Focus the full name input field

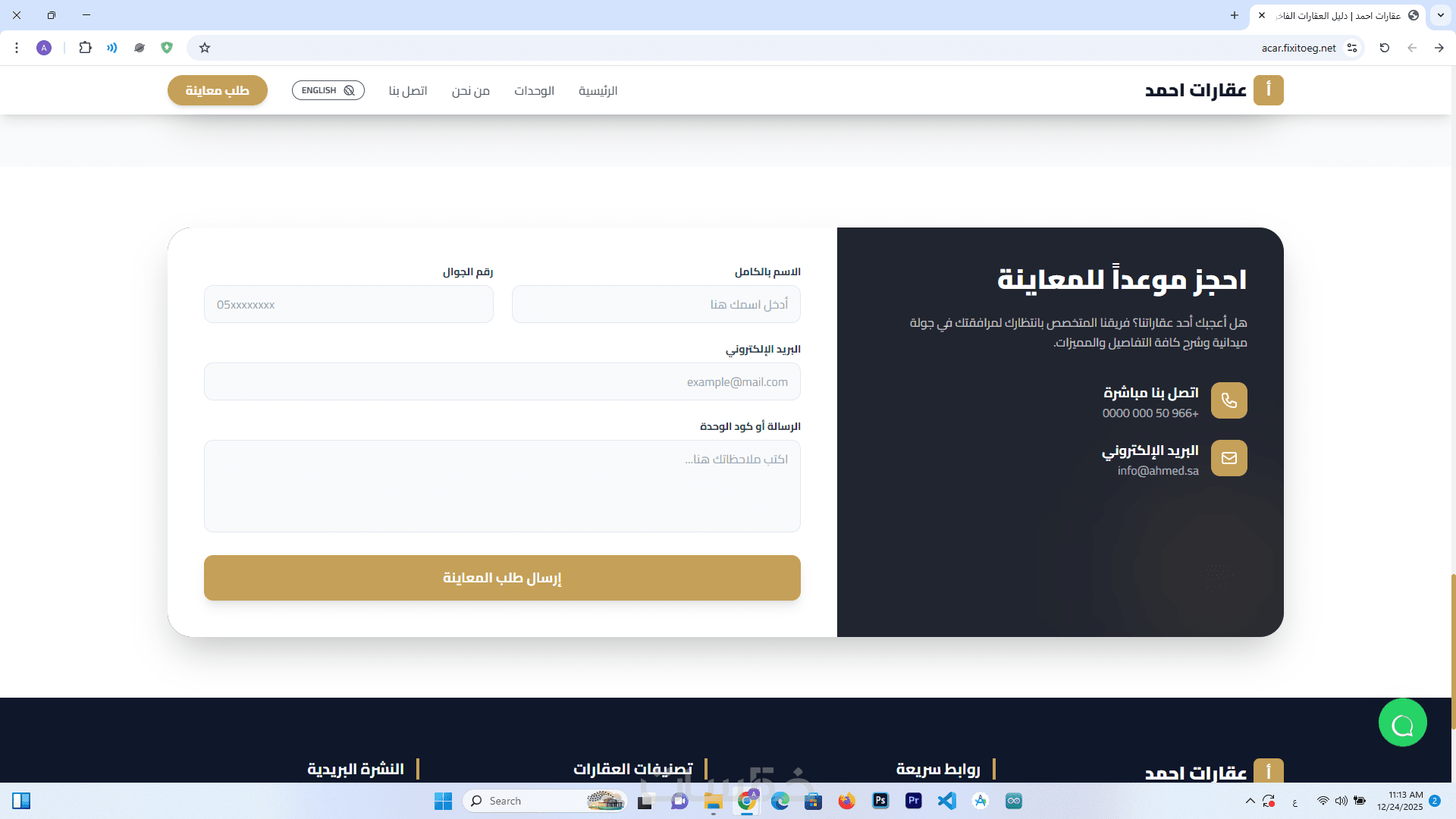656,304
